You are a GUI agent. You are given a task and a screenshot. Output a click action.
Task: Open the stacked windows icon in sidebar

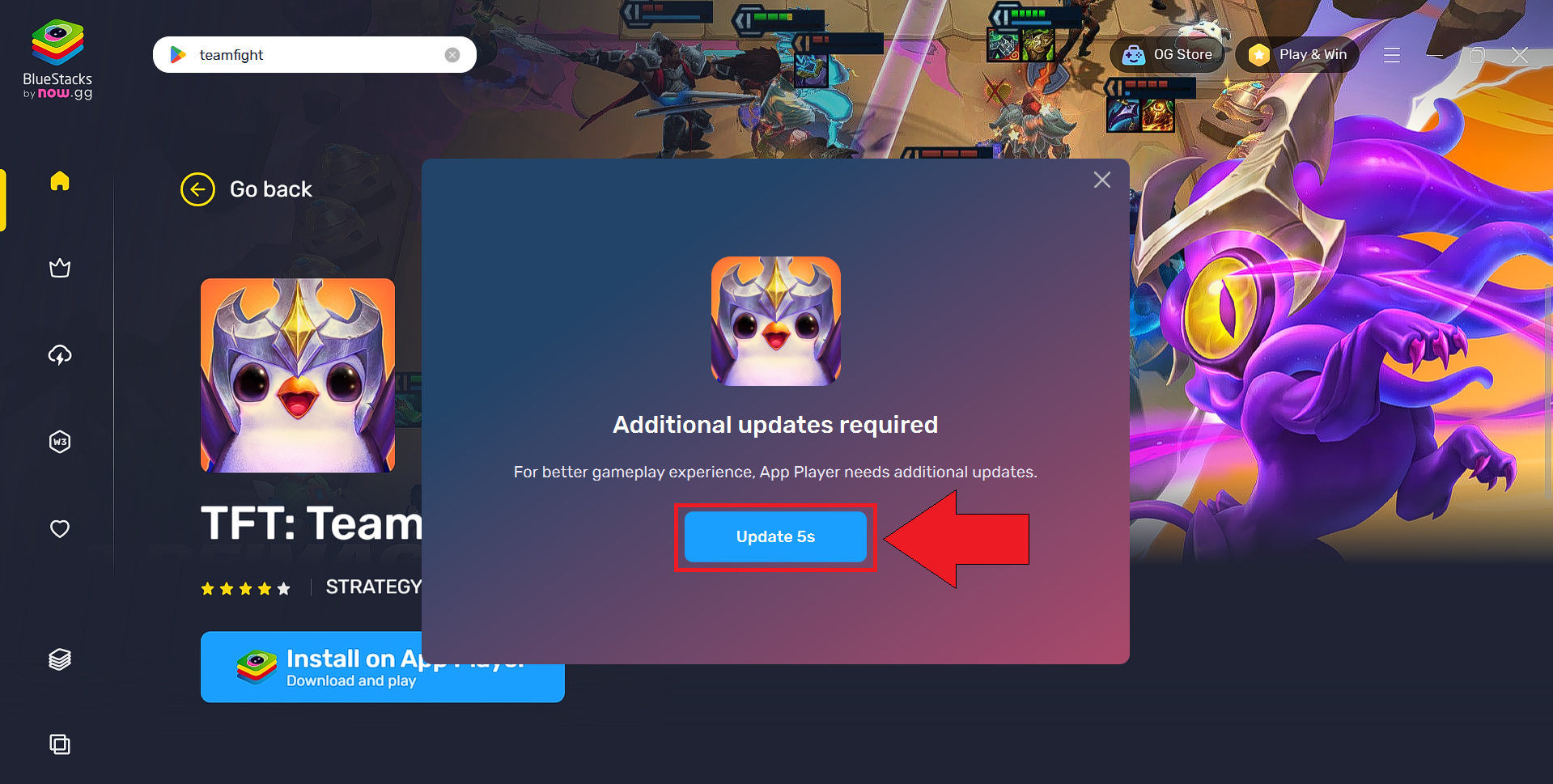(60, 744)
